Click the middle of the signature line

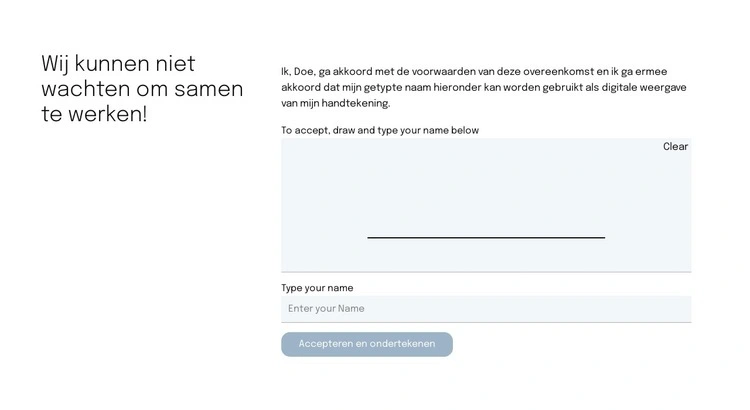pos(486,237)
